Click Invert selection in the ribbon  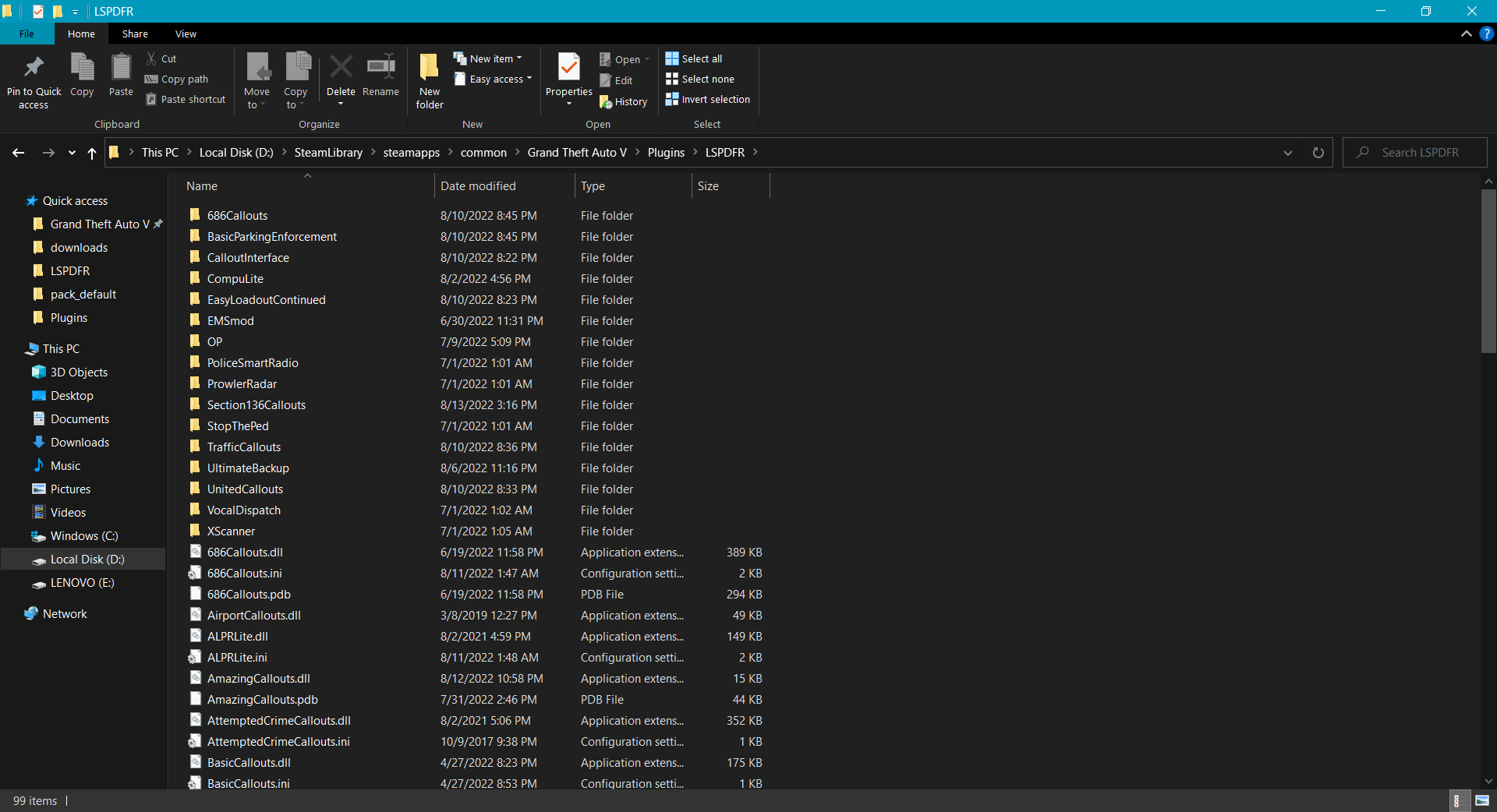(707, 99)
